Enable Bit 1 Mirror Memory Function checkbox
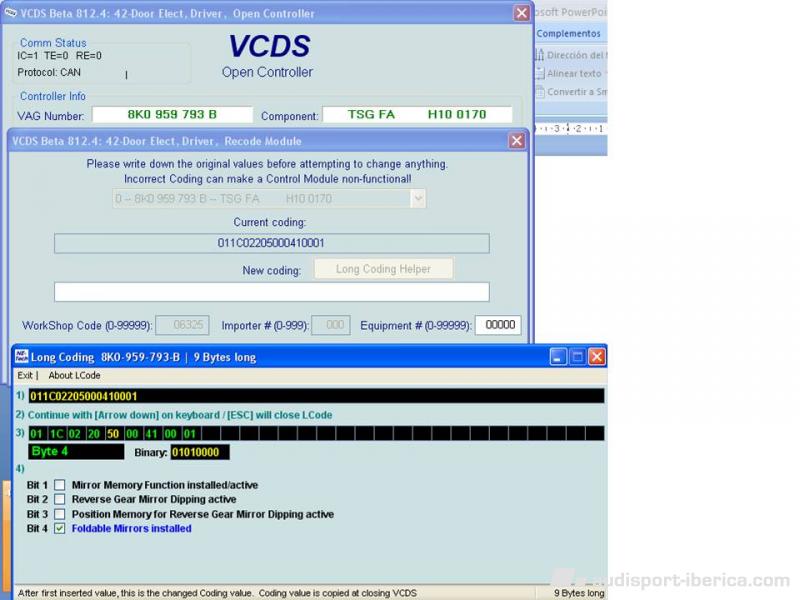 pos(60,485)
